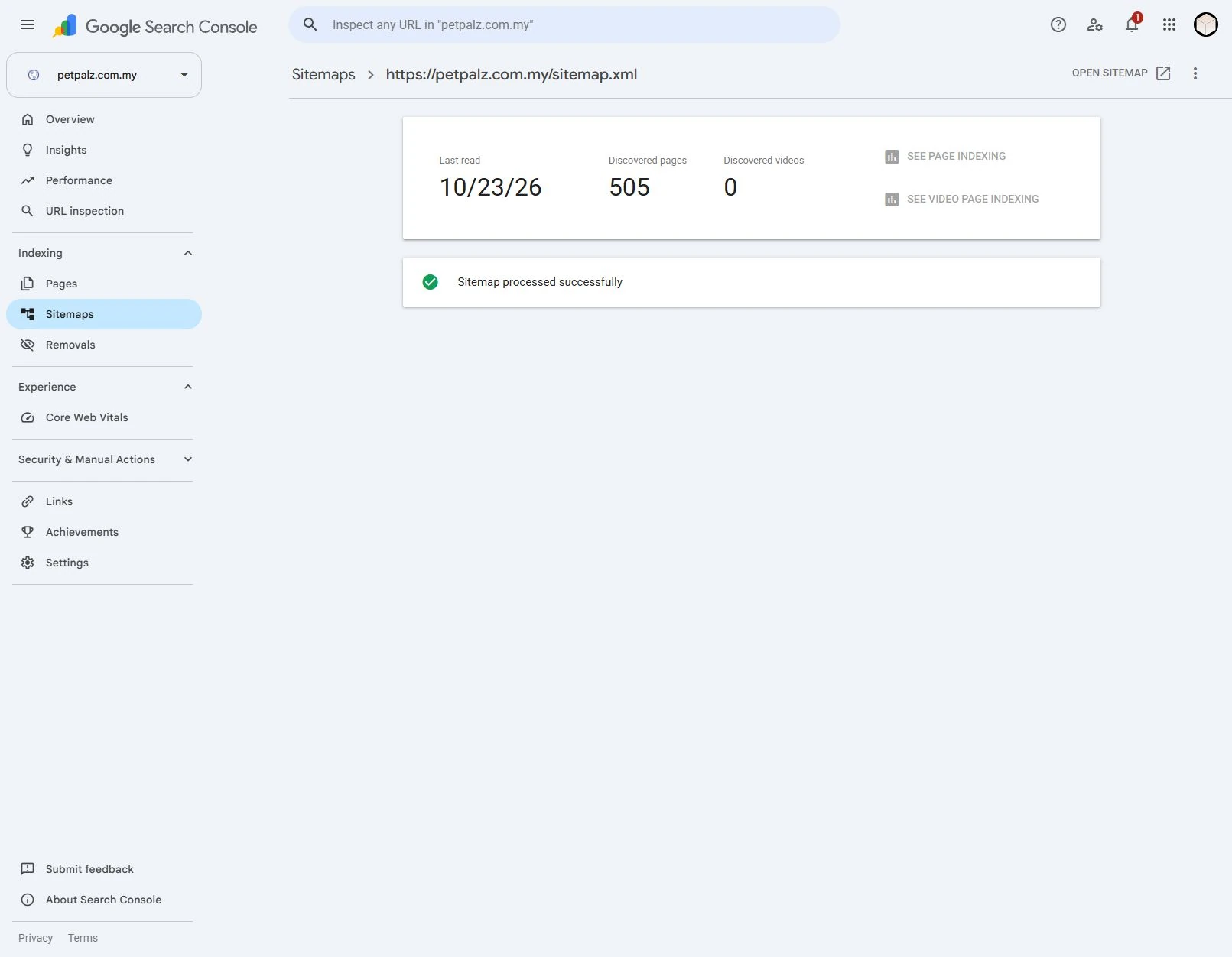Open Google apps grid
Screen dimensions: 1232x957
pos(1169,24)
